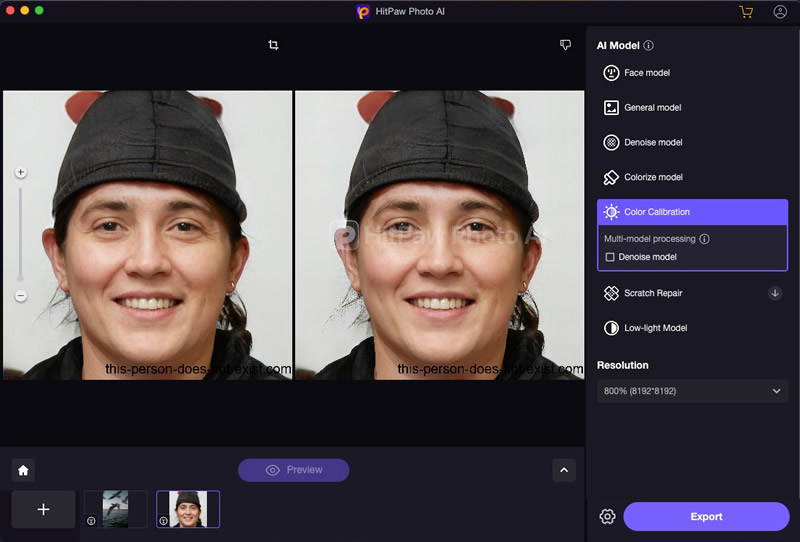
Task: Click the HitPaw Photo AI logo
Action: point(363,12)
